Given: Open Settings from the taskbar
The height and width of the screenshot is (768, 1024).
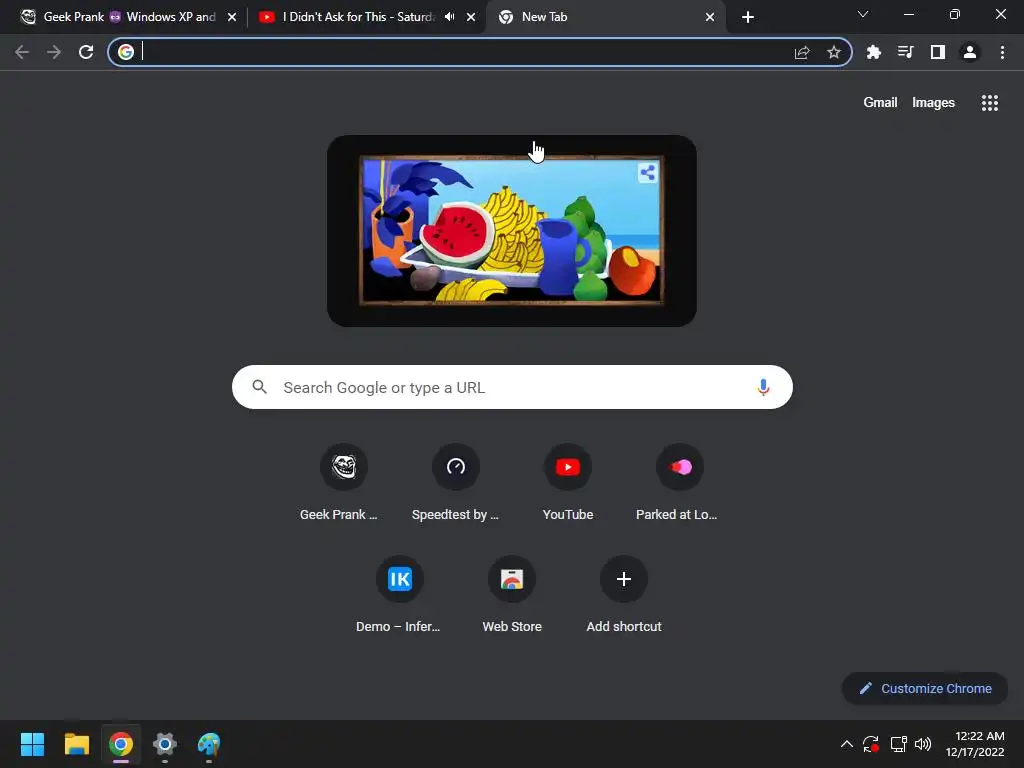Looking at the screenshot, I should point(165,744).
